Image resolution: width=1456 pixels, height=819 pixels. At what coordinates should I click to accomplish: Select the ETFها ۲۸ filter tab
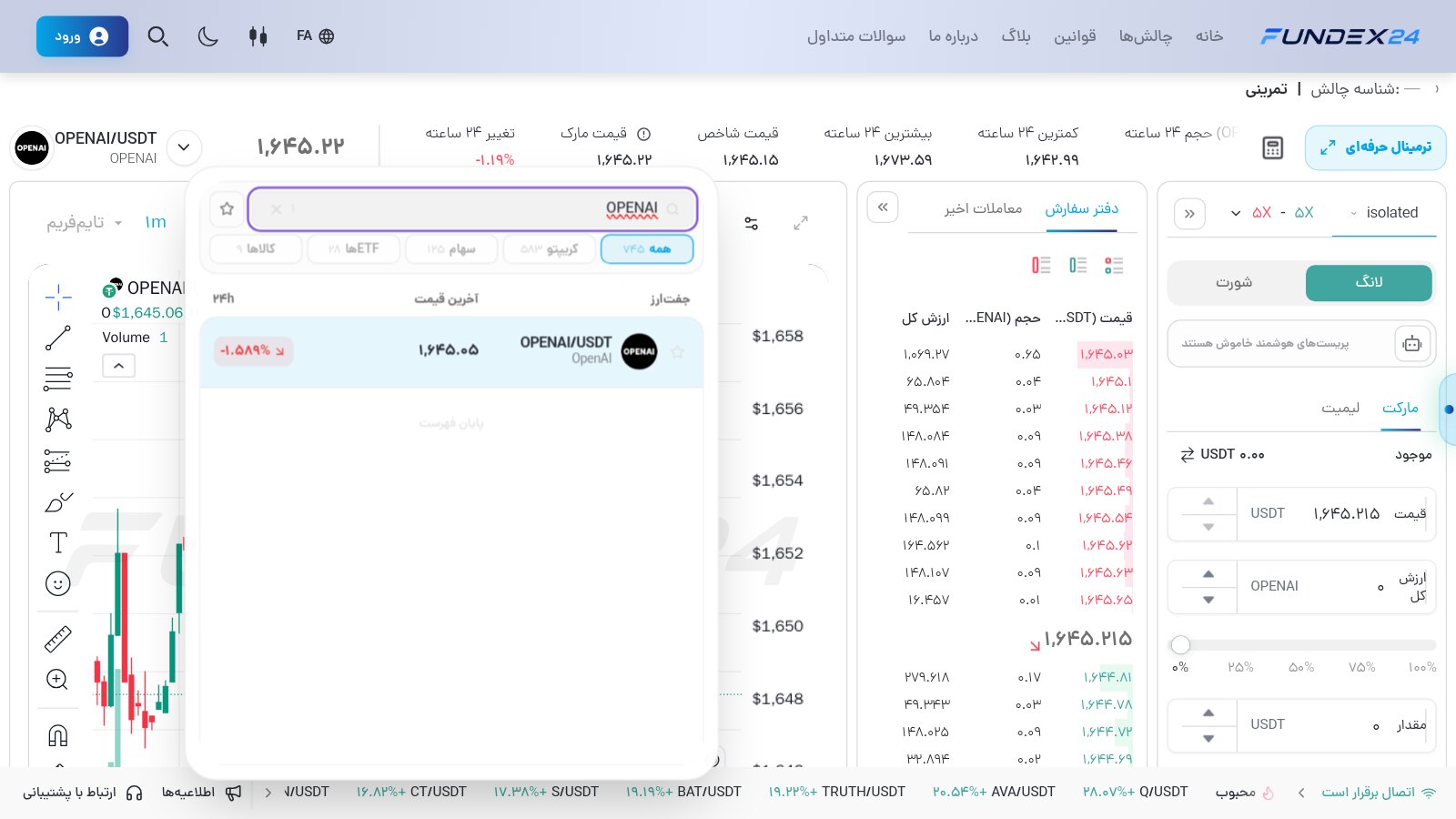pyautogui.click(x=353, y=248)
